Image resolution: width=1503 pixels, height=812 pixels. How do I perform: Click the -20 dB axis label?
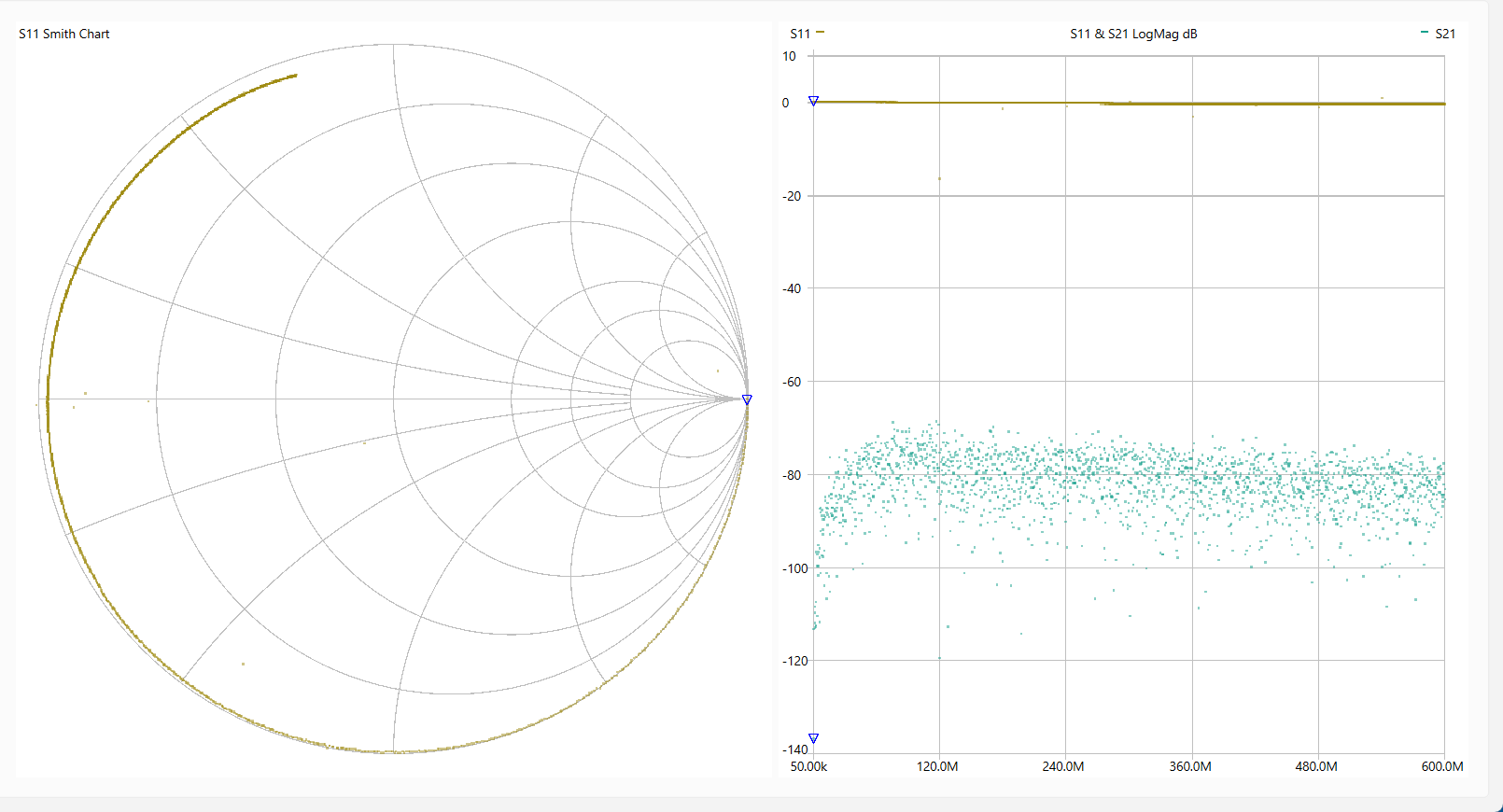(792, 196)
